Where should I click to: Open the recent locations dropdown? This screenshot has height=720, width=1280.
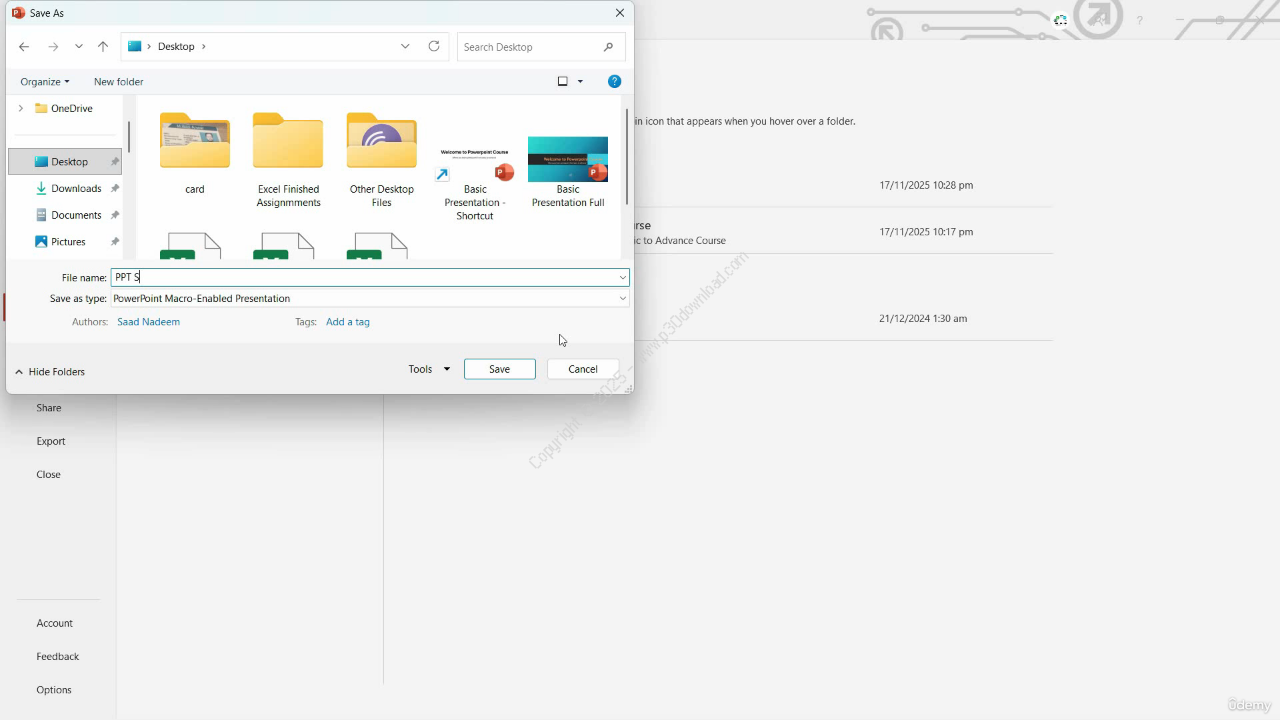click(79, 47)
